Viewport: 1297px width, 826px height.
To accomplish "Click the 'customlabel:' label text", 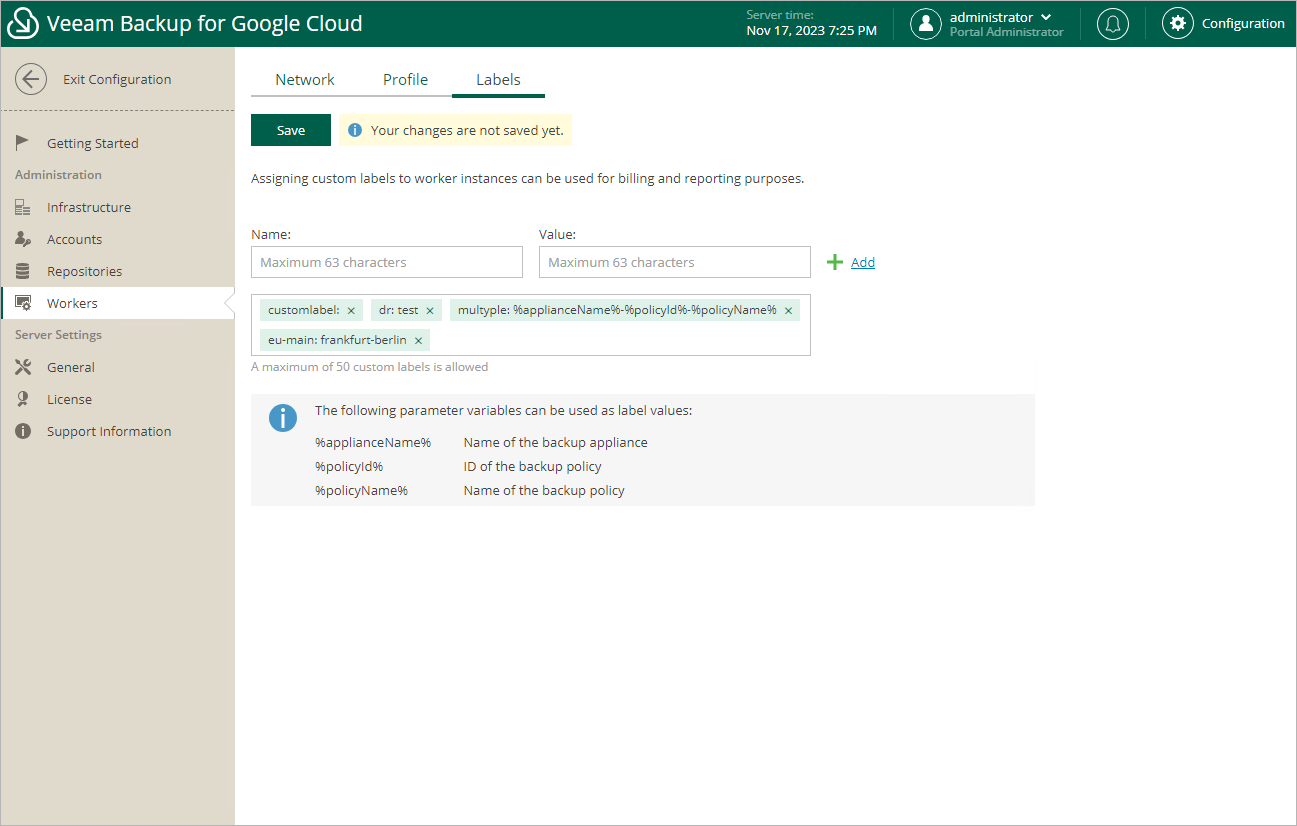I will point(304,311).
